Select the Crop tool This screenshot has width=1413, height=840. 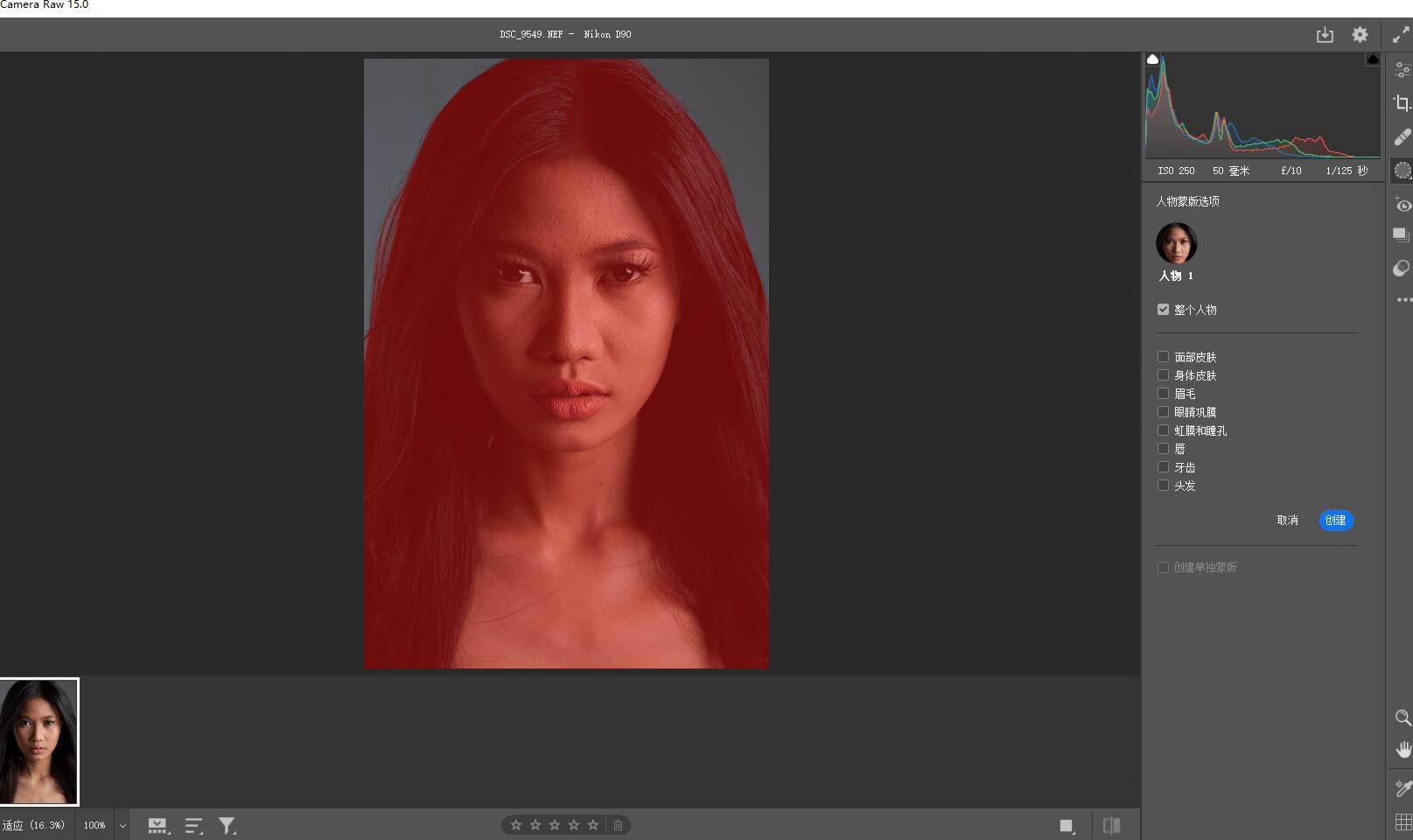[1402, 103]
